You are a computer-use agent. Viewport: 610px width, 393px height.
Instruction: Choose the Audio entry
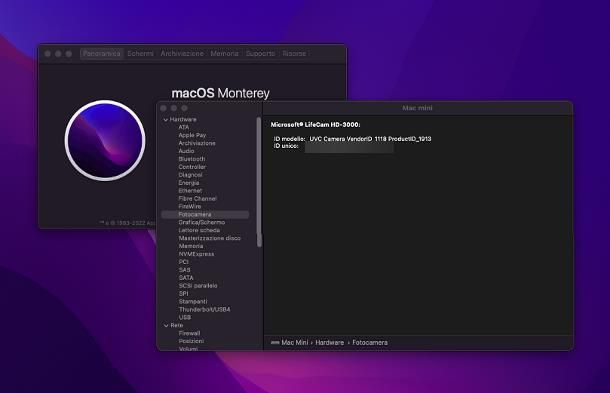pos(186,151)
